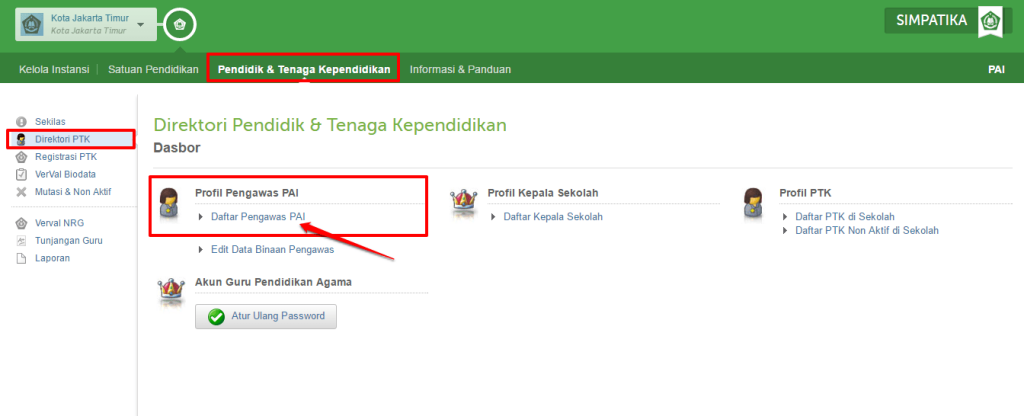Click the Akun Guru Pendidikan Agama heading
The height and width of the screenshot is (416, 1024).
coord(274,281)
